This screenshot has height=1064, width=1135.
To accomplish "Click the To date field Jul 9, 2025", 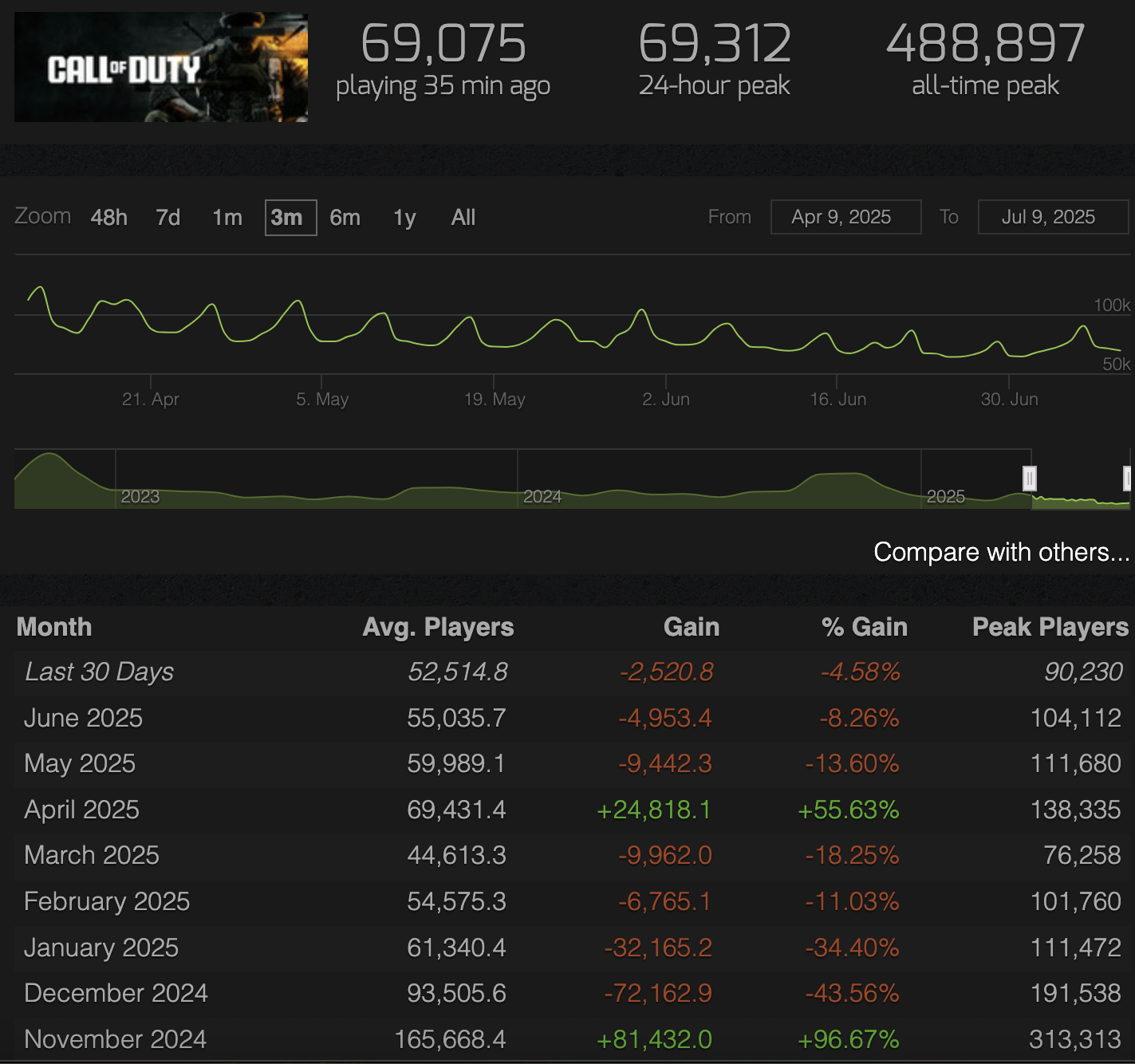I will tap(1053, 217).
